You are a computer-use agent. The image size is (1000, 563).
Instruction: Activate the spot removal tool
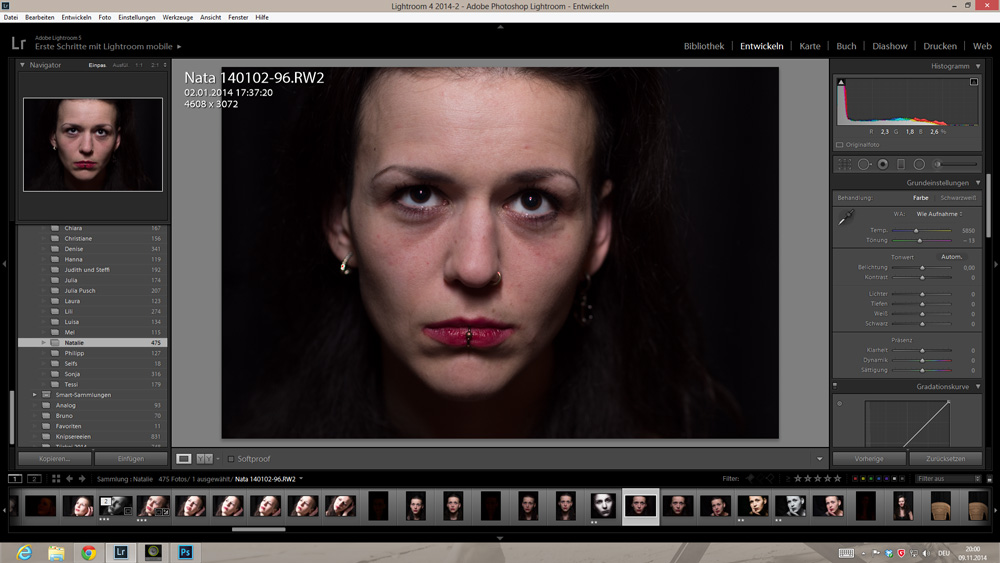pos(864,164)
